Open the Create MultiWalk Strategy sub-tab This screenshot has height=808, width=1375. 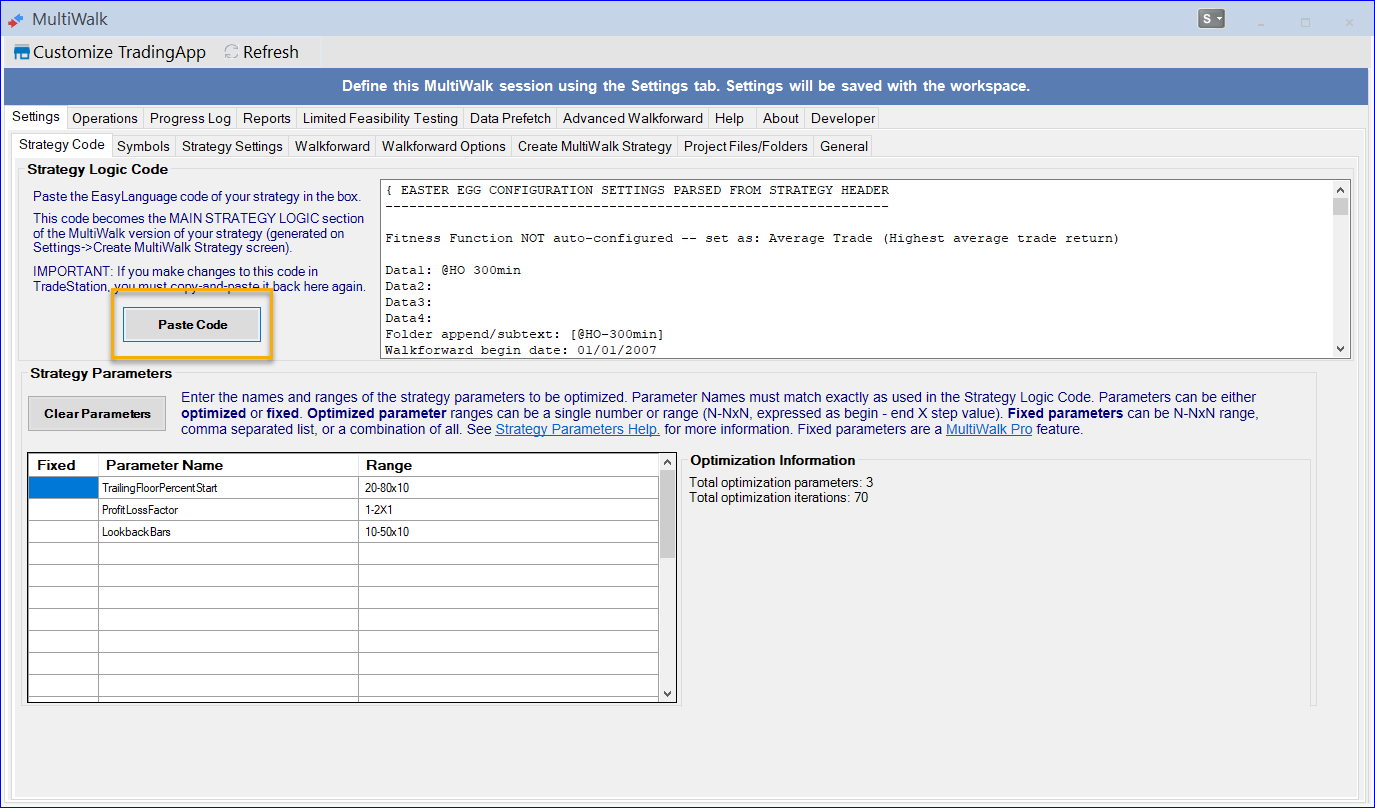click(x=594, y=146)
